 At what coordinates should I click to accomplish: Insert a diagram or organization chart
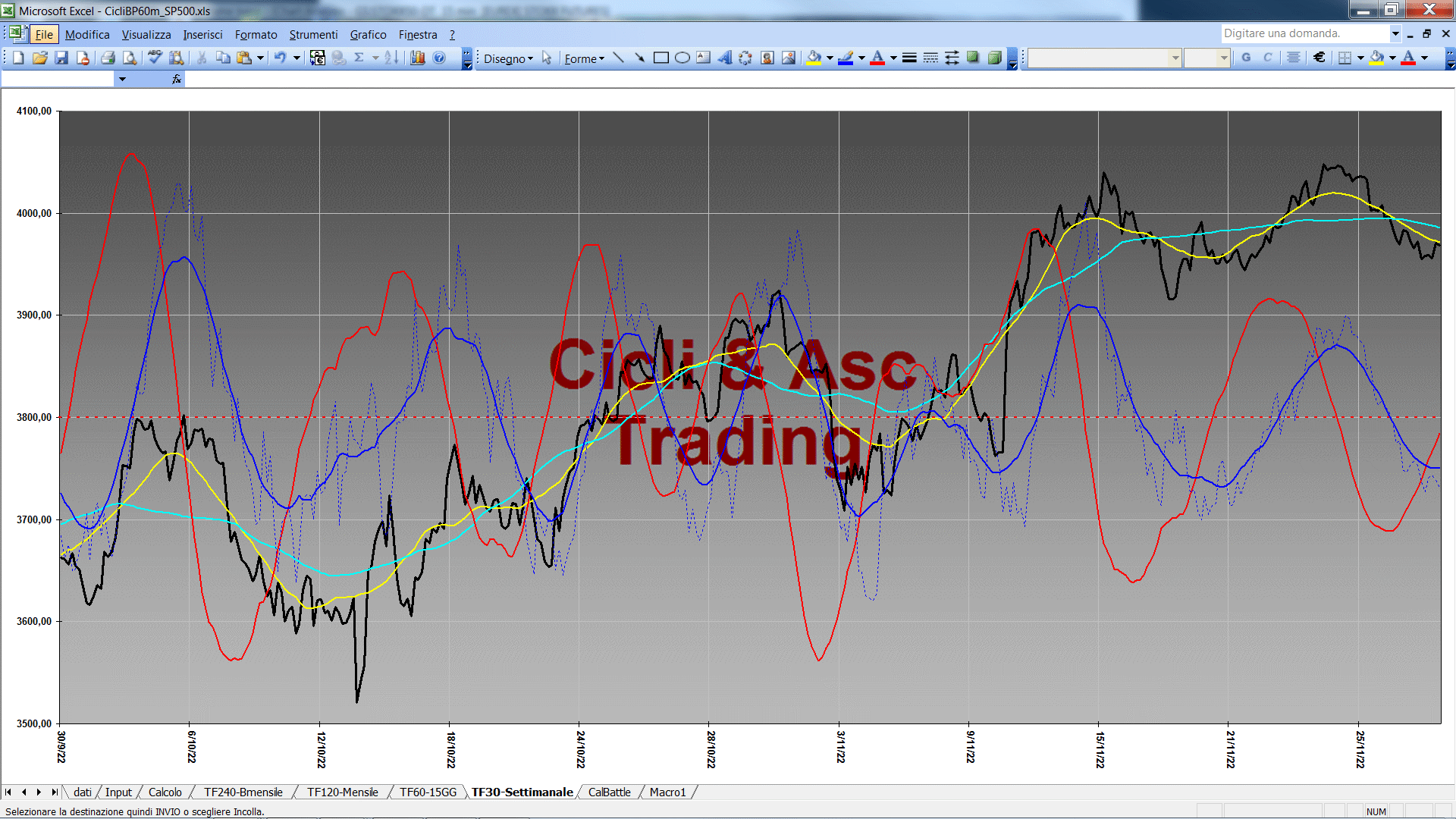(745, 58)
